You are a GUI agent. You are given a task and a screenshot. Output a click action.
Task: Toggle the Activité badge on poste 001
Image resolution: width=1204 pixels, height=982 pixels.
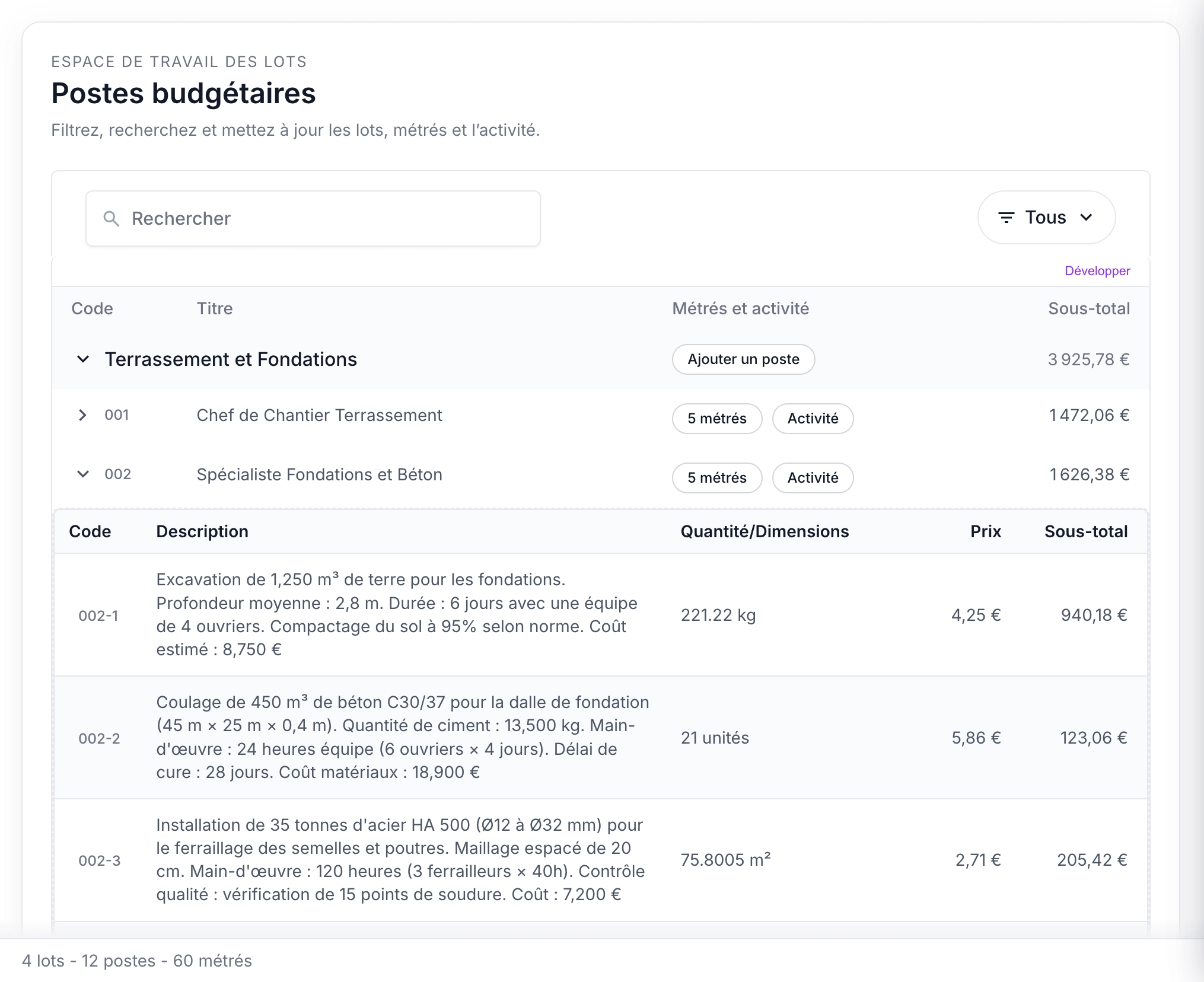coord(813,419)
